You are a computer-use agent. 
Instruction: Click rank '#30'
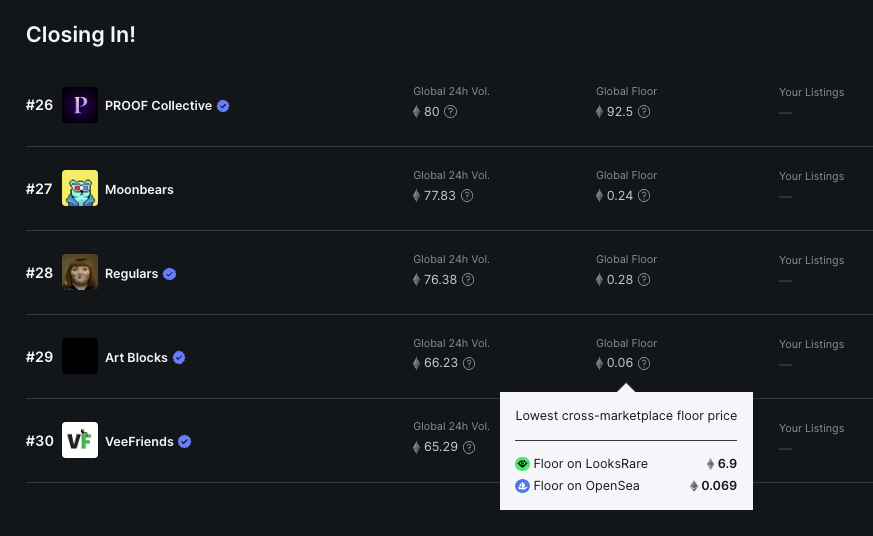(40, 441)
